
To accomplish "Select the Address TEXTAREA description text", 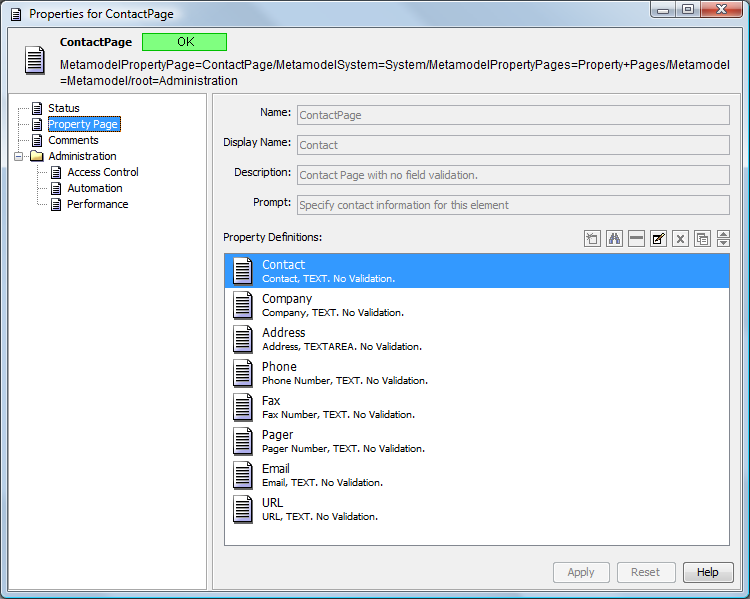I will tap(342, 347).
